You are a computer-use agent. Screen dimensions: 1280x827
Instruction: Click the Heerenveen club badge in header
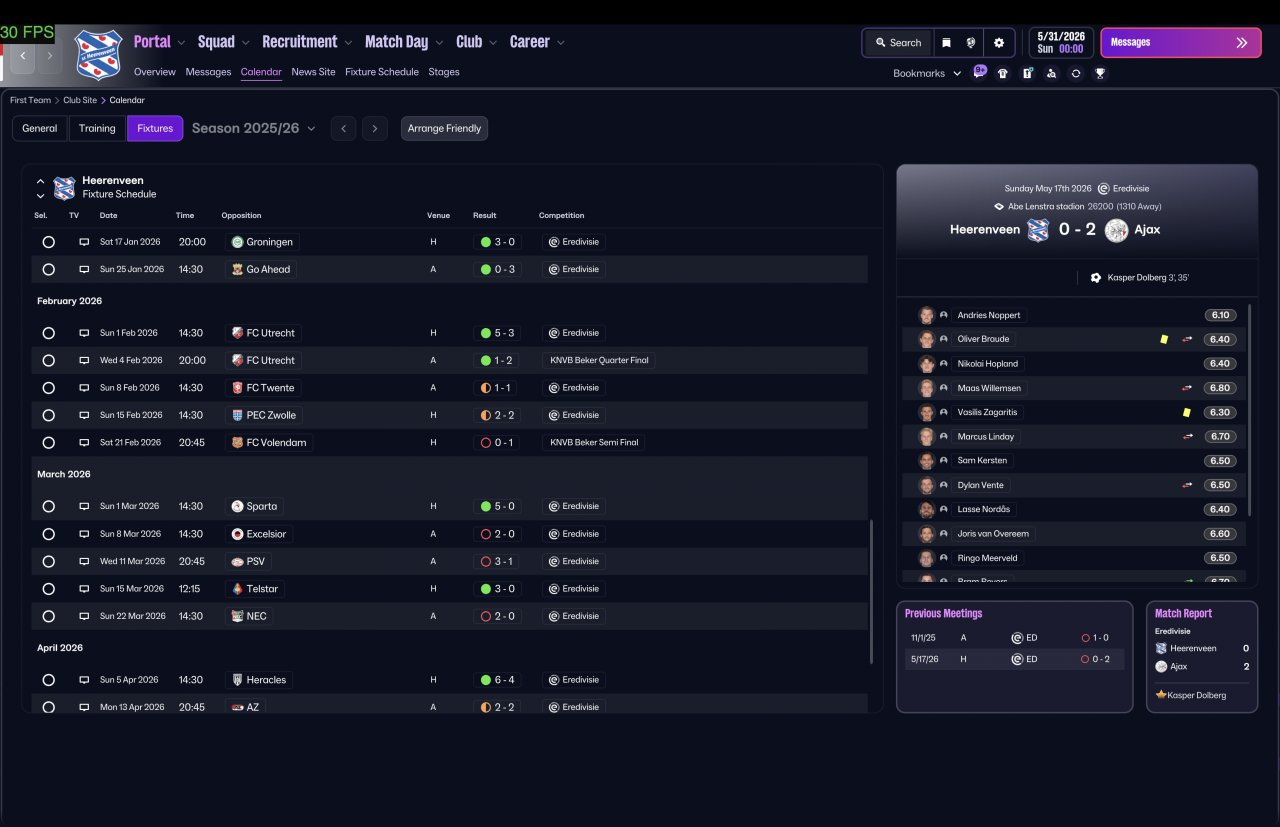click(x=98, y=53)
